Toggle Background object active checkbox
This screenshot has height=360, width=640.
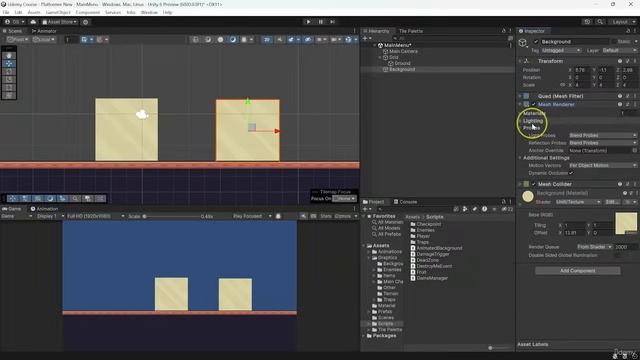(536, 42)
